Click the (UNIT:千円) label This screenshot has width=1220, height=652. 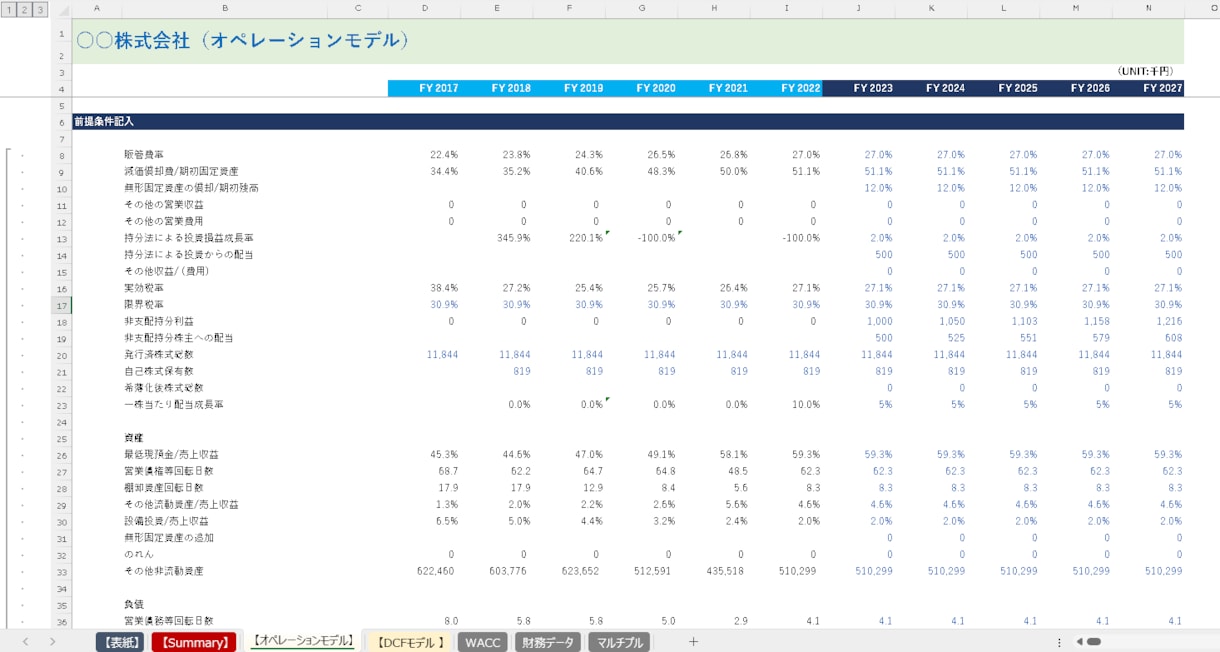[1145, 72]
